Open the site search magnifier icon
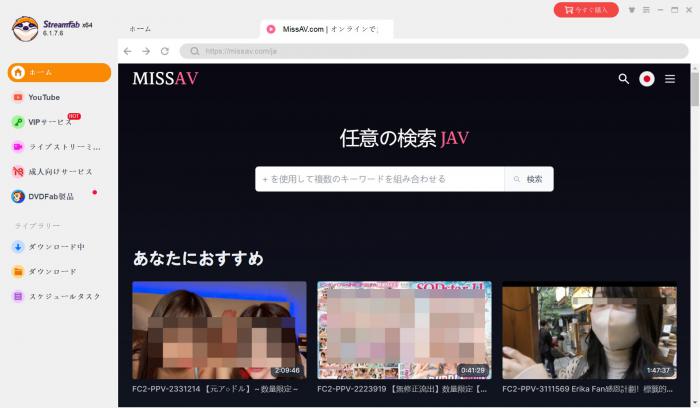700x408 pixels. tap(624, 79)
